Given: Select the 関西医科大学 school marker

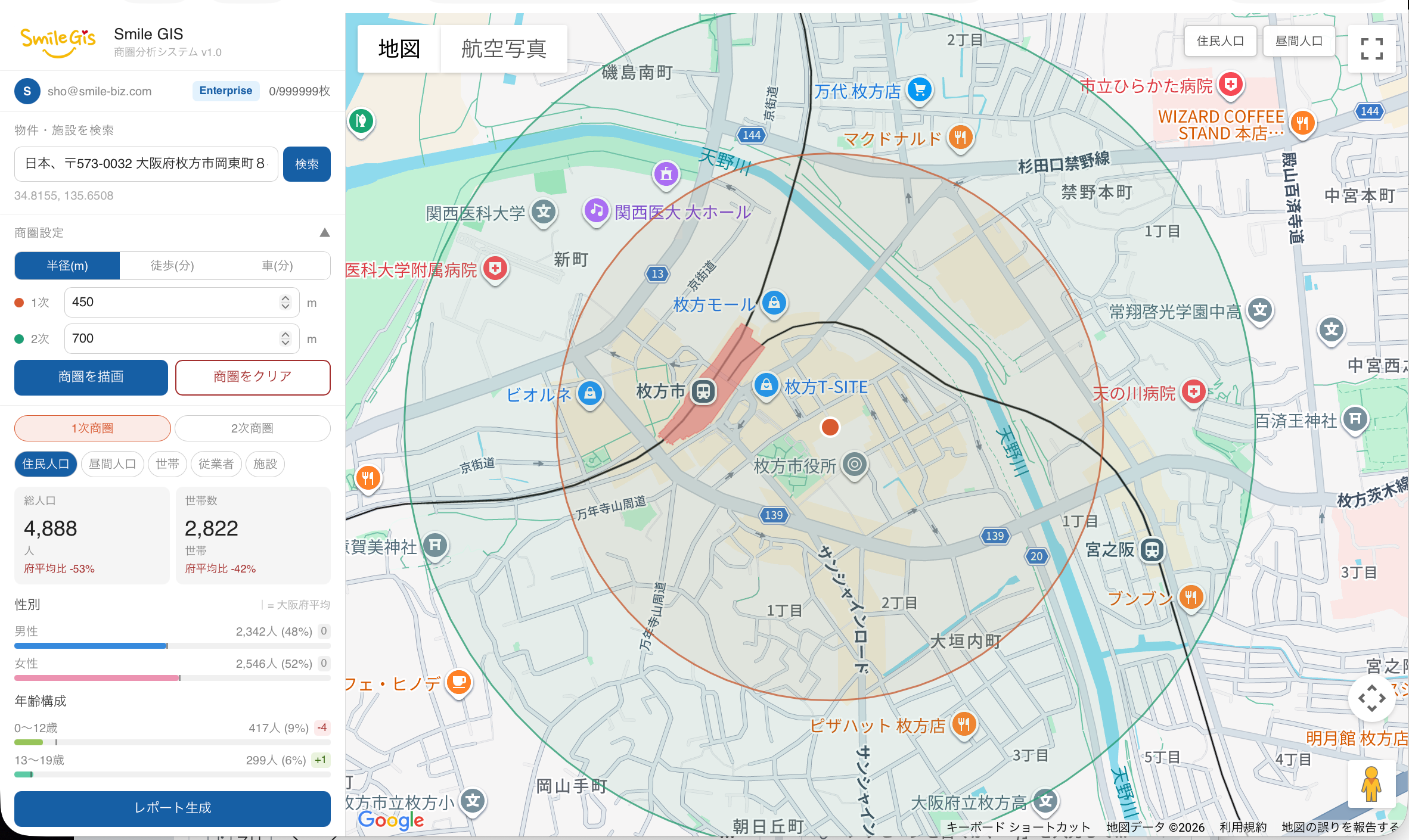Looking at the screenshot, I should pos(544,211).
